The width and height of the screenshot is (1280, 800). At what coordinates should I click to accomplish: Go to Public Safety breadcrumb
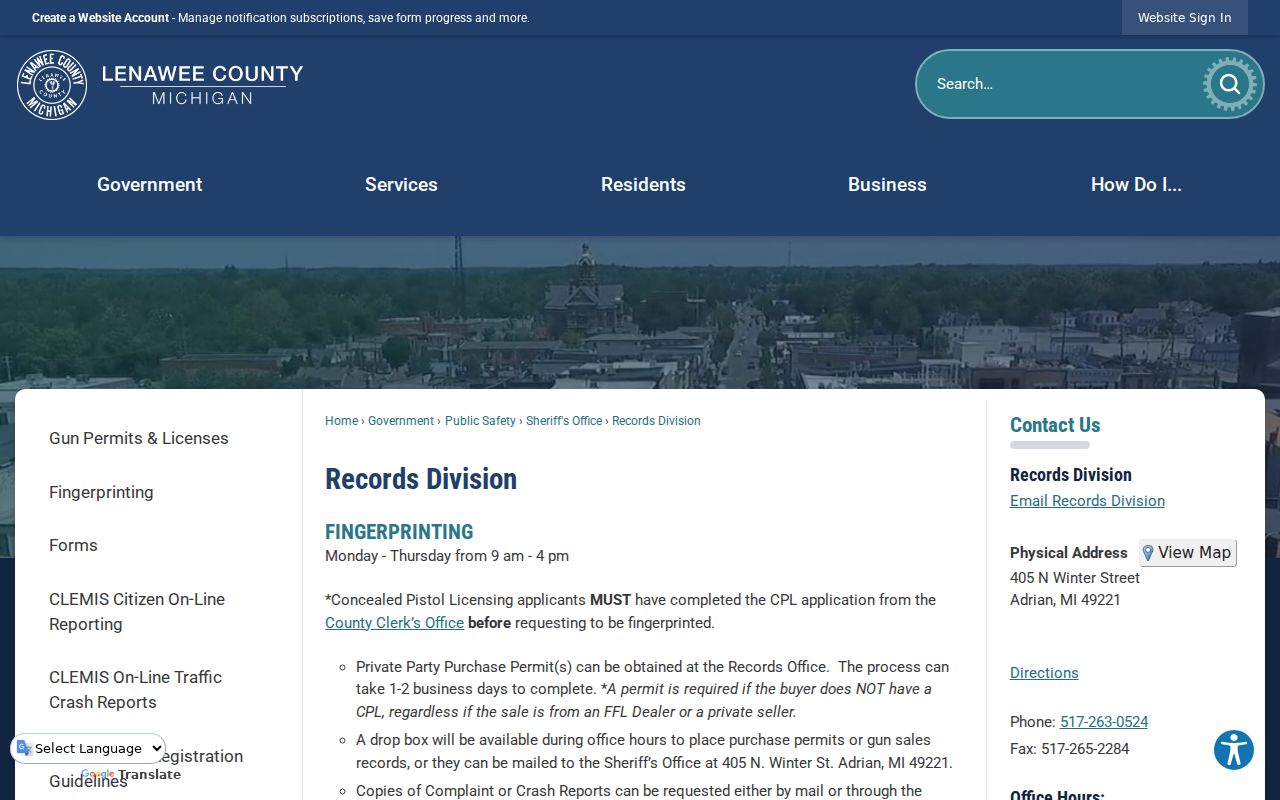click(x=480, y=421)
